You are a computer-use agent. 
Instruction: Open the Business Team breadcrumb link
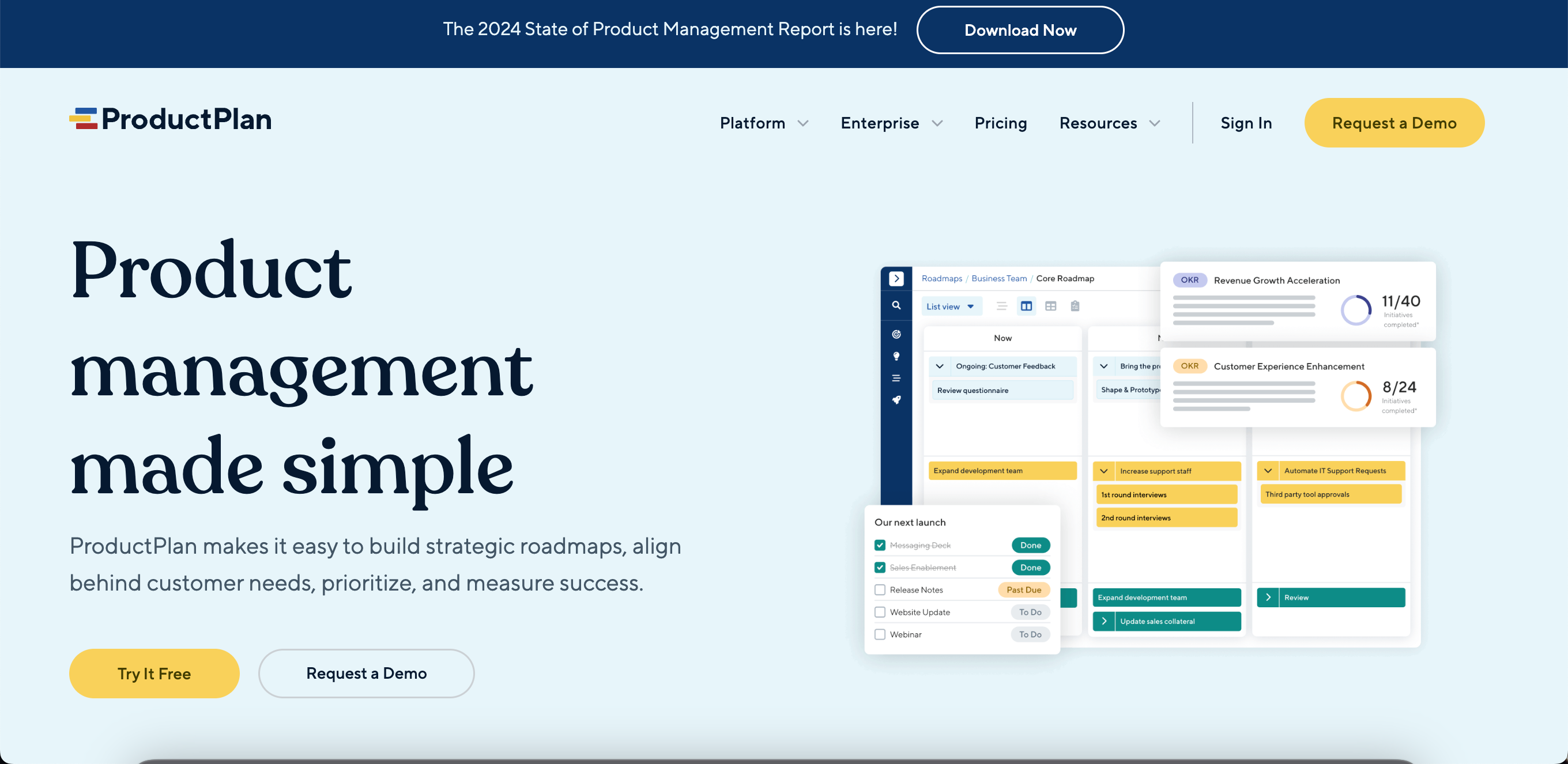(999, 279)
